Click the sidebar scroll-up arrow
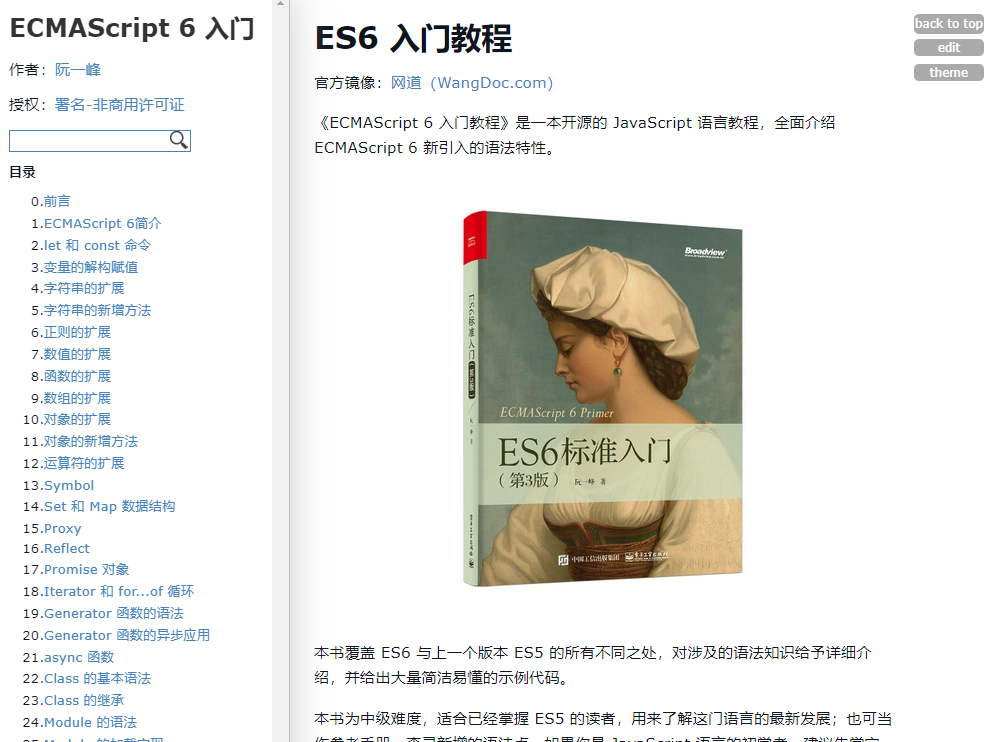 click(281, 4)
